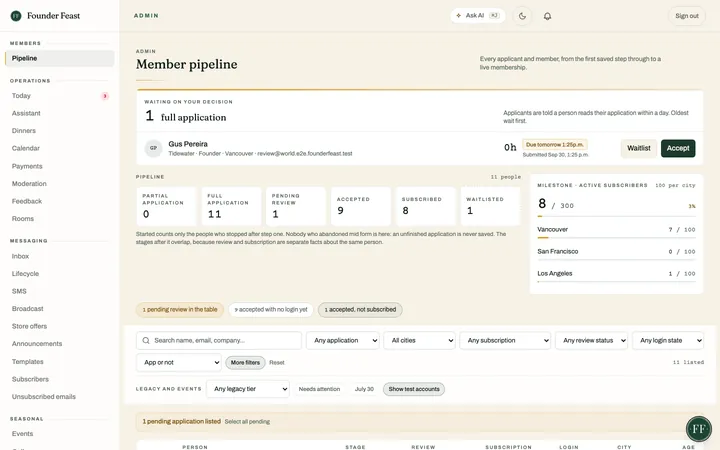Viewport: 720px width, 450px height.
Task: Click the Pending Review count card
Action: [x=296, y=206]
